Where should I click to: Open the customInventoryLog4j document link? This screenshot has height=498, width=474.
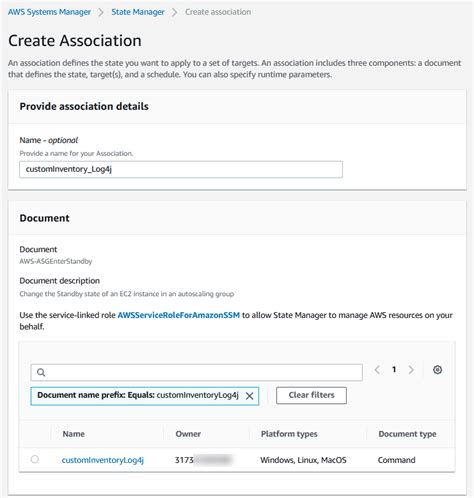click(x=103, y=460)
